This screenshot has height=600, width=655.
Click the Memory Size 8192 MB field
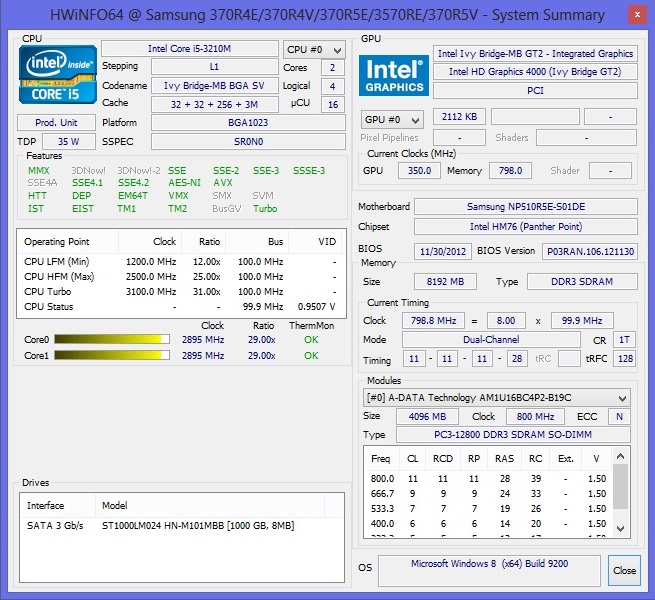point(445,281)
